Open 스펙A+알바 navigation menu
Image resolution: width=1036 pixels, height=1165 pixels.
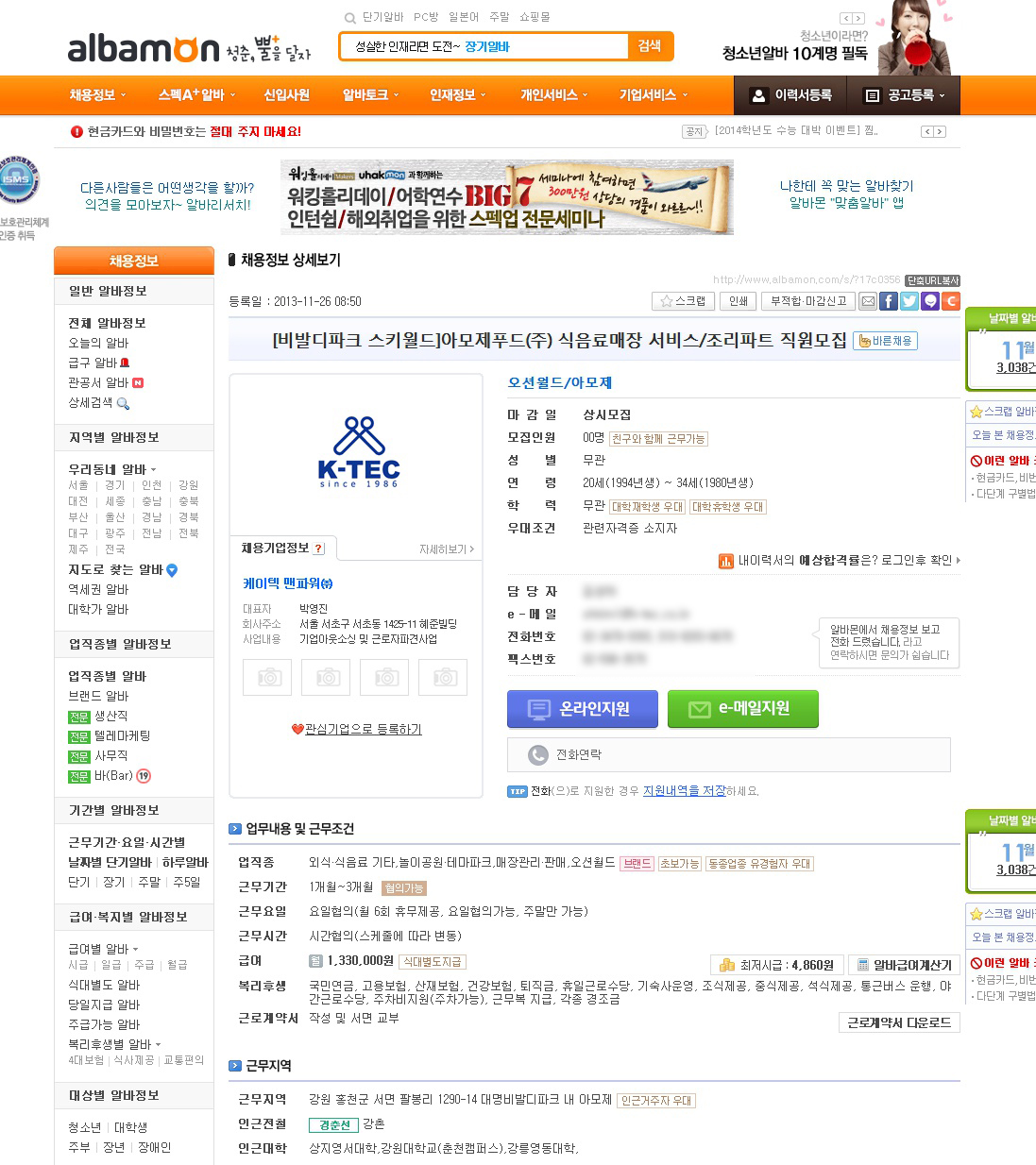tap(197, 95)
